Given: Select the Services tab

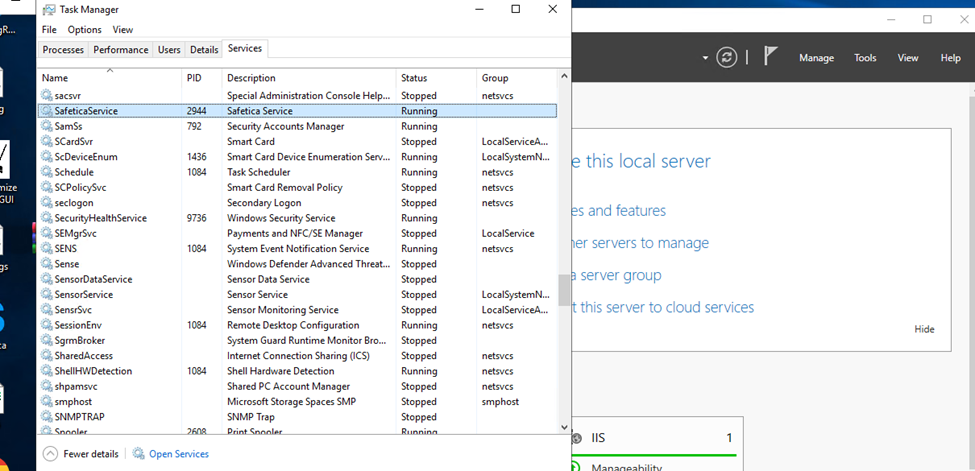Looking at the screenshot, I should pos(245,48).
